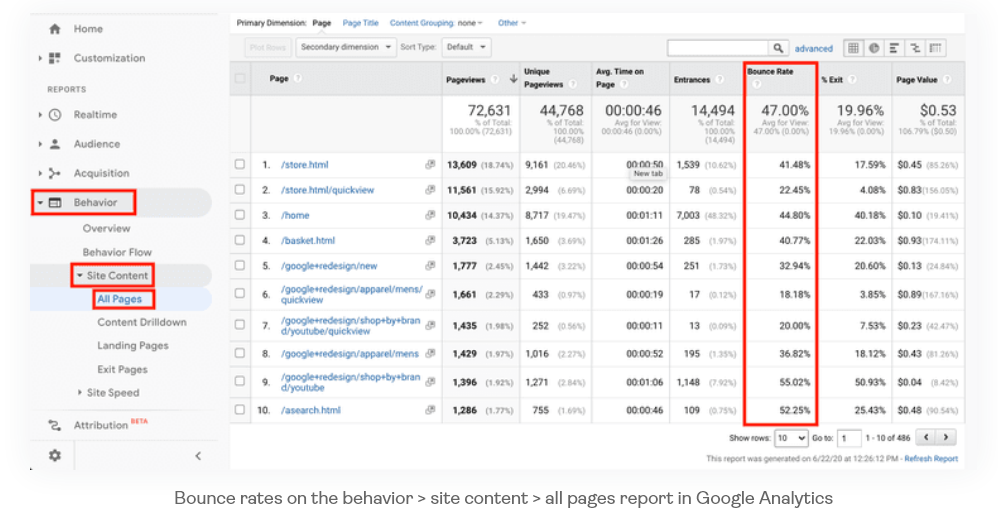
Task: Click the advanced filter link
Action: (813, 48)
